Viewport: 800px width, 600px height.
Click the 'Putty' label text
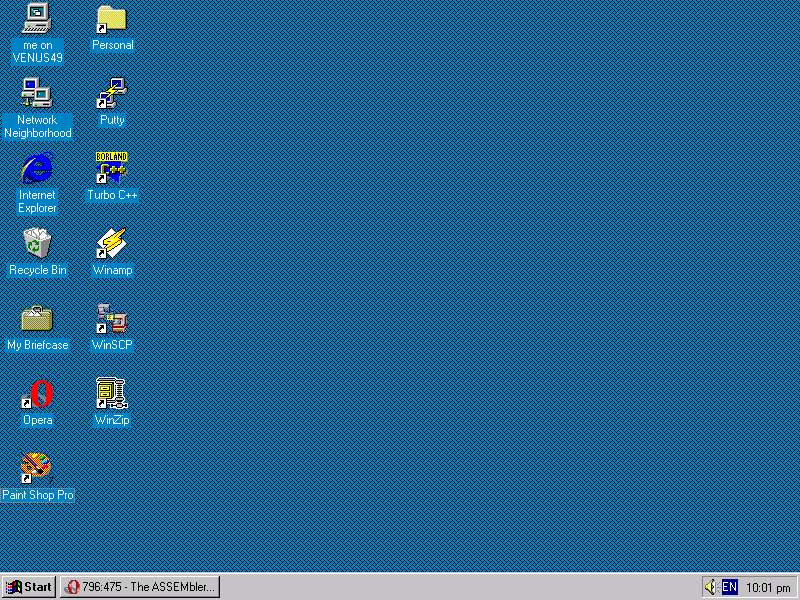pos(112,120)
